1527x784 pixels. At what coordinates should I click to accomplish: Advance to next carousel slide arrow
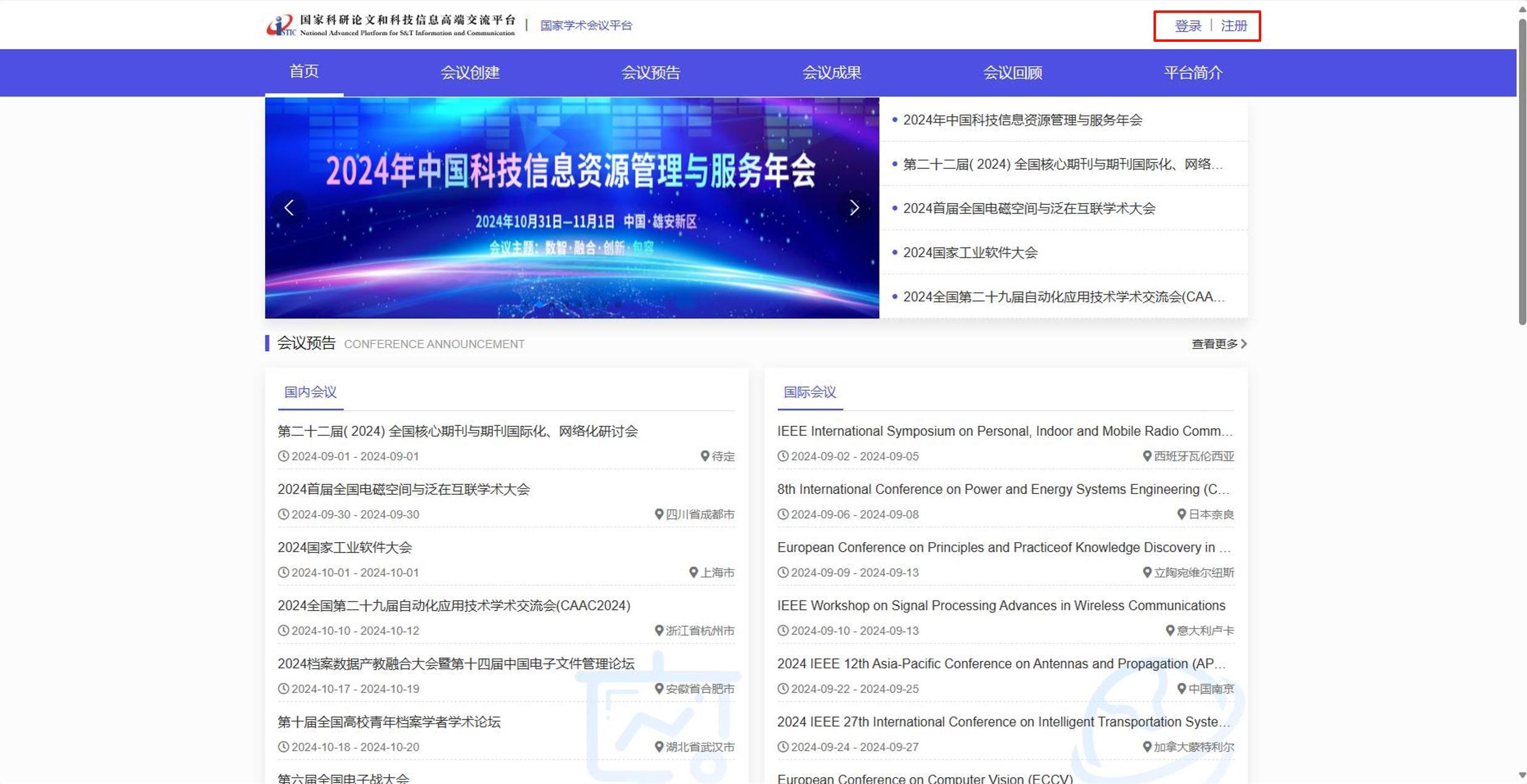[854, 208]
